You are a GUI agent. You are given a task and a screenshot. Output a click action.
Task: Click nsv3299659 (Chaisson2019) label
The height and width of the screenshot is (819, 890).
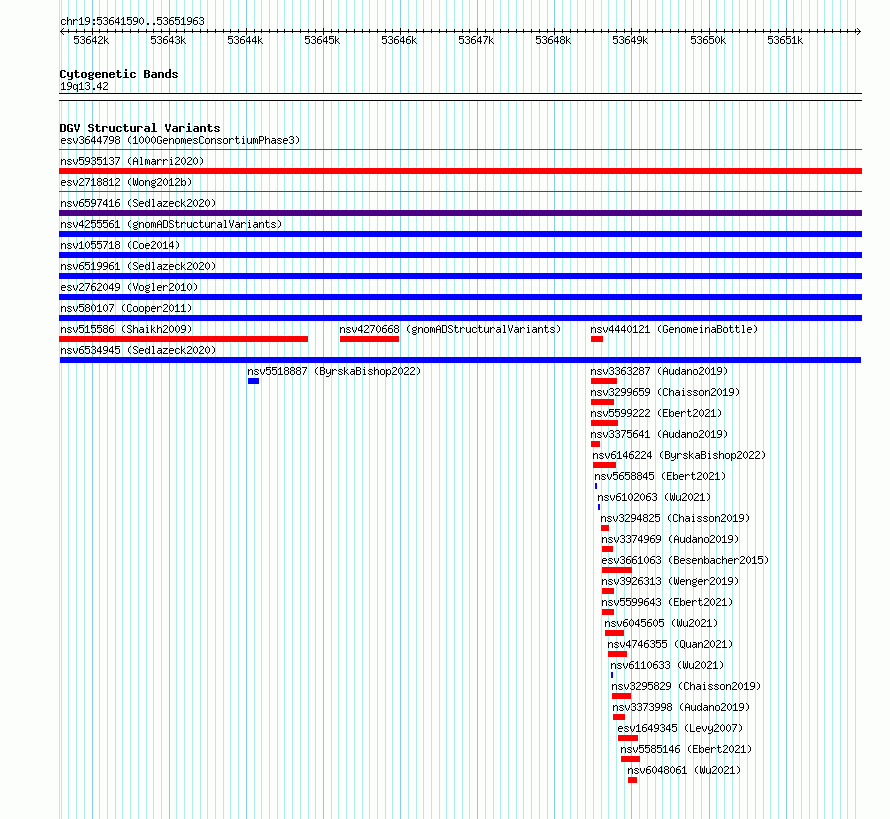coord(665,392)
